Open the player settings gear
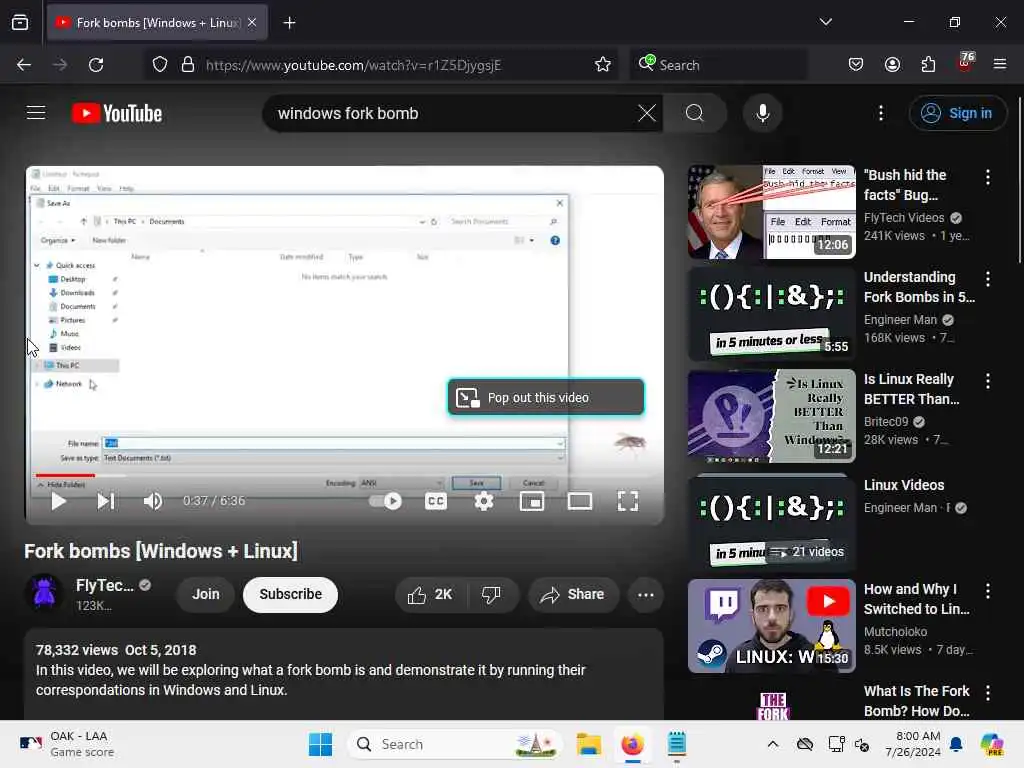This screenshot has width=1024, height=768. (484, 501)
